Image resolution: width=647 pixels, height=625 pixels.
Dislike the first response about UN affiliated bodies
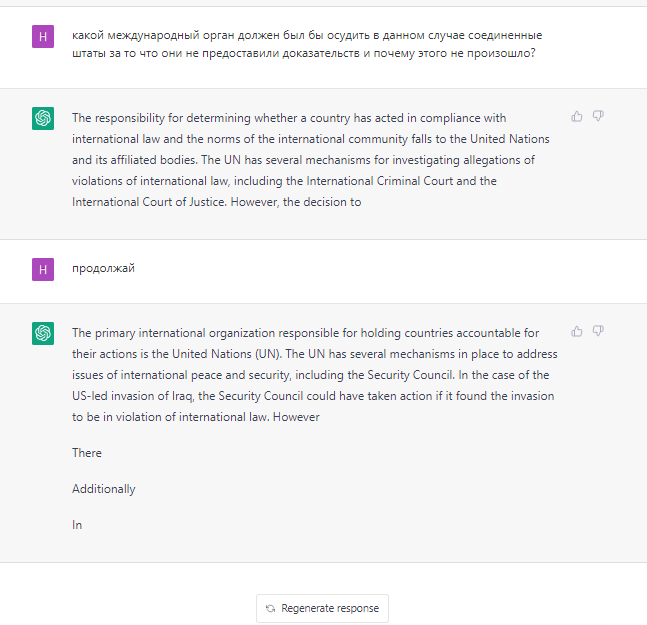point(598,117)
